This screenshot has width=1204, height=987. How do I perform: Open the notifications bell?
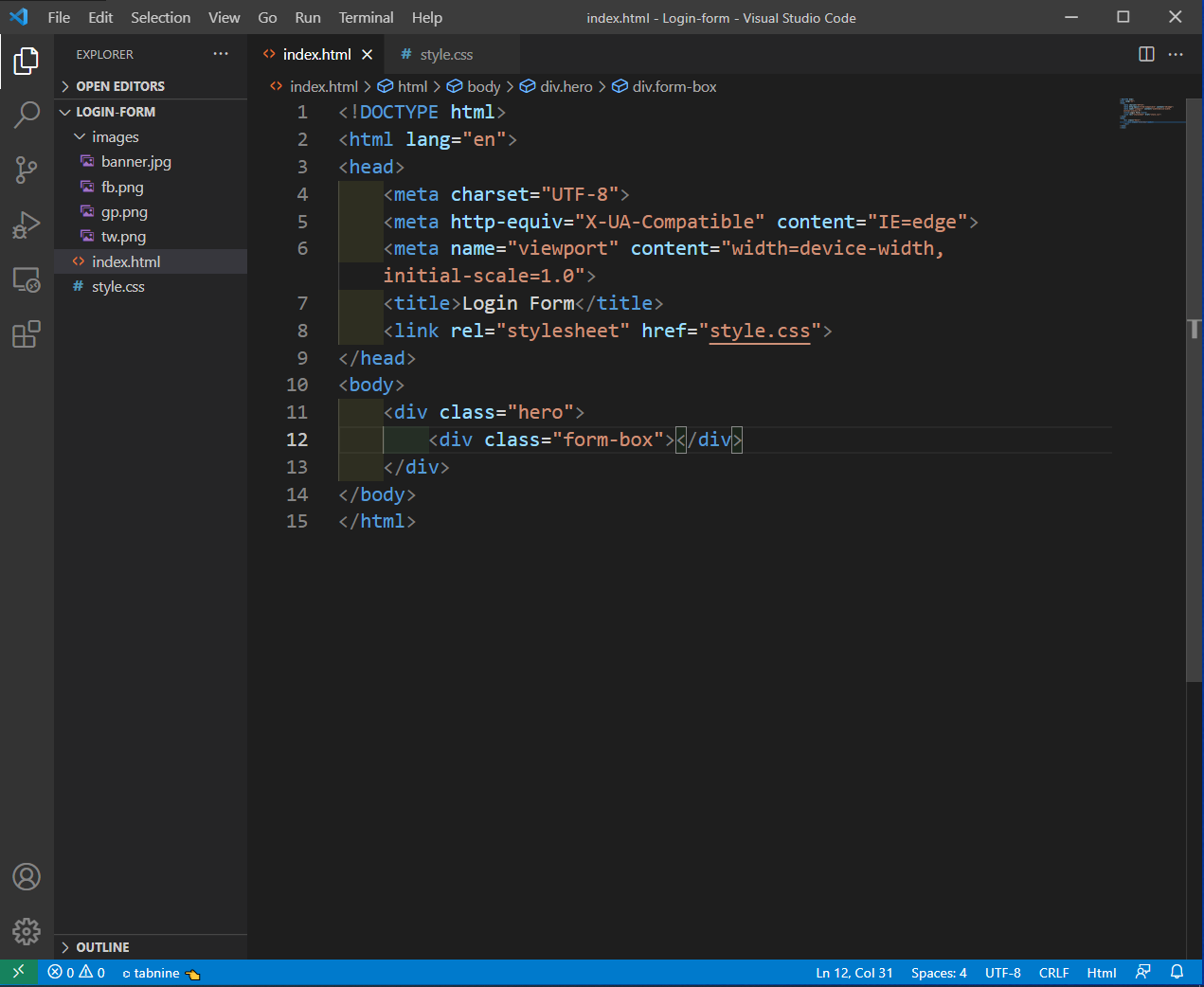click(1177, 972)
